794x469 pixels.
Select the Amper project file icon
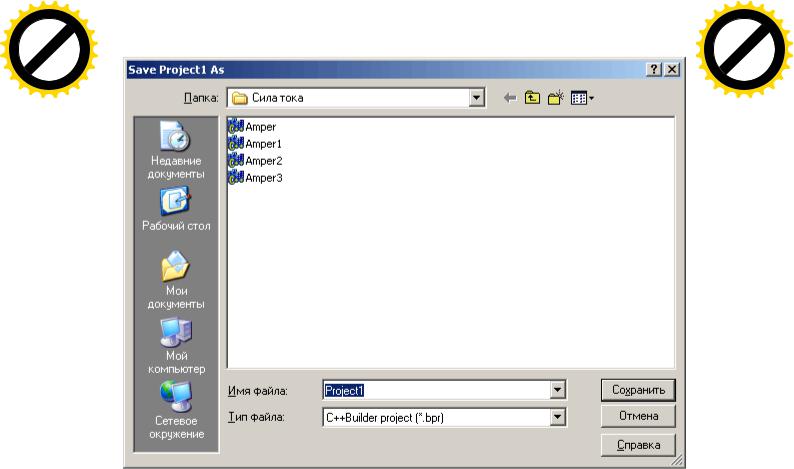point(235,127)
